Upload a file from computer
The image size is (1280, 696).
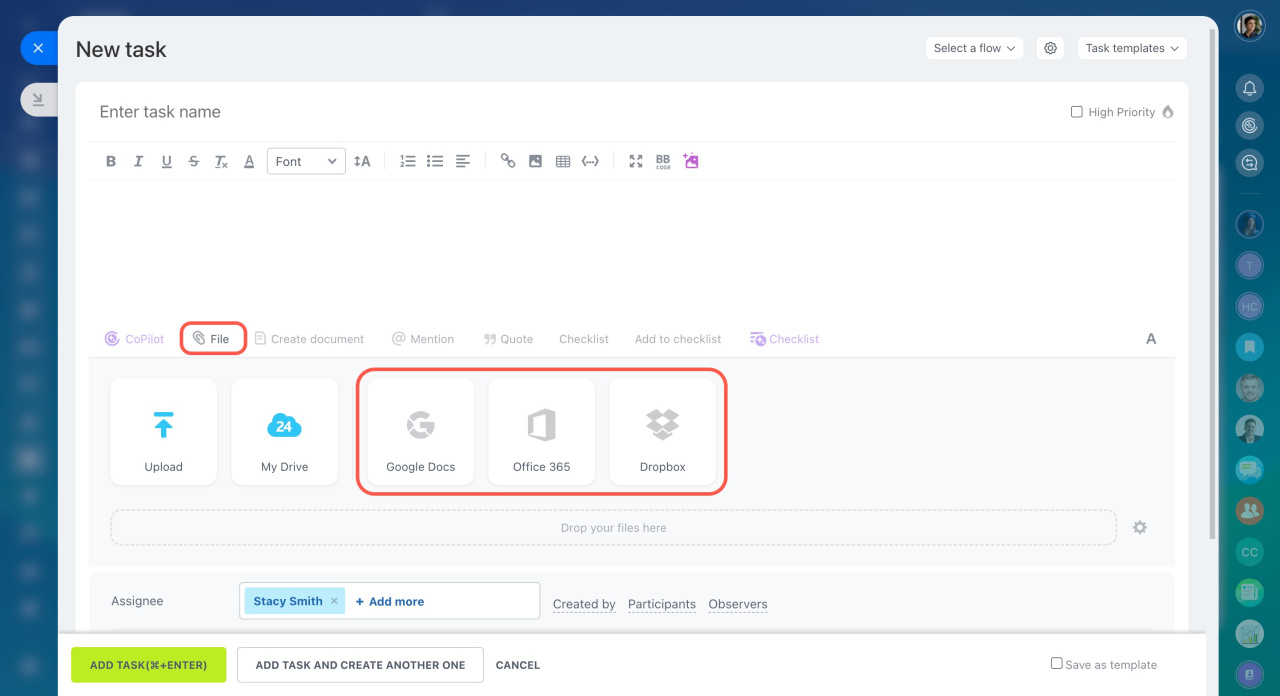coord(164,432)
